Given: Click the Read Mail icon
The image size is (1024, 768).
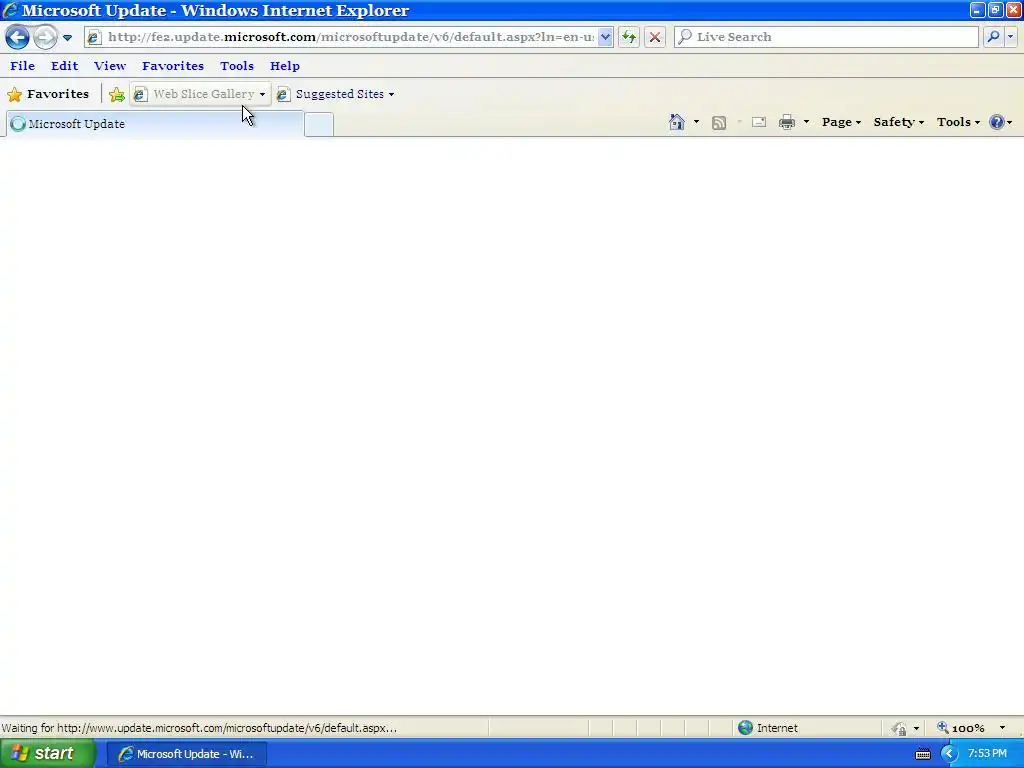Looking at the screenshot, I should click(759, 122).
